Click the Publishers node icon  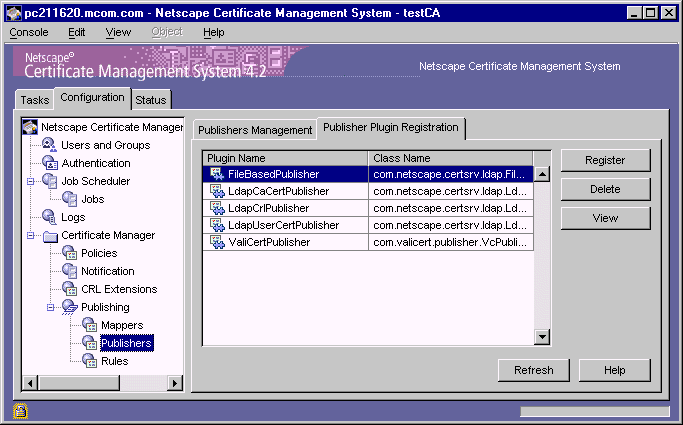tap(90, 343)
